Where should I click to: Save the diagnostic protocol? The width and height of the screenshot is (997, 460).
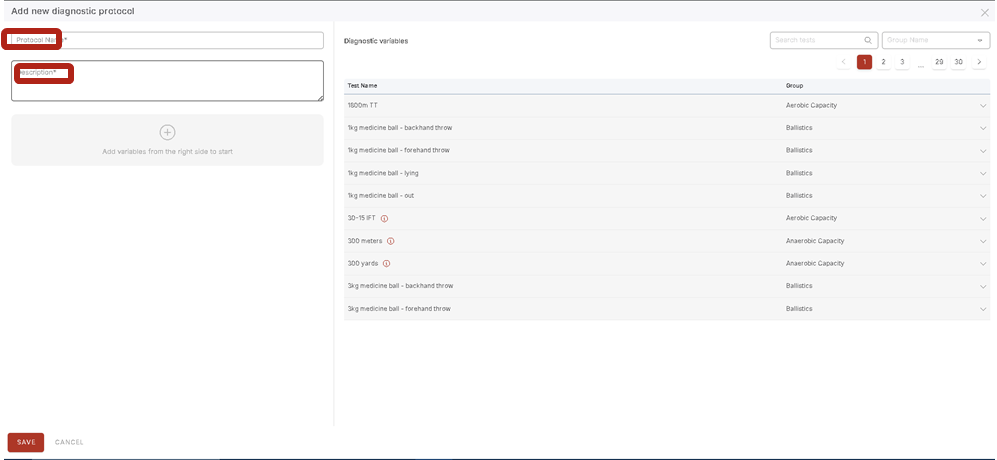(x=26, y=442)
